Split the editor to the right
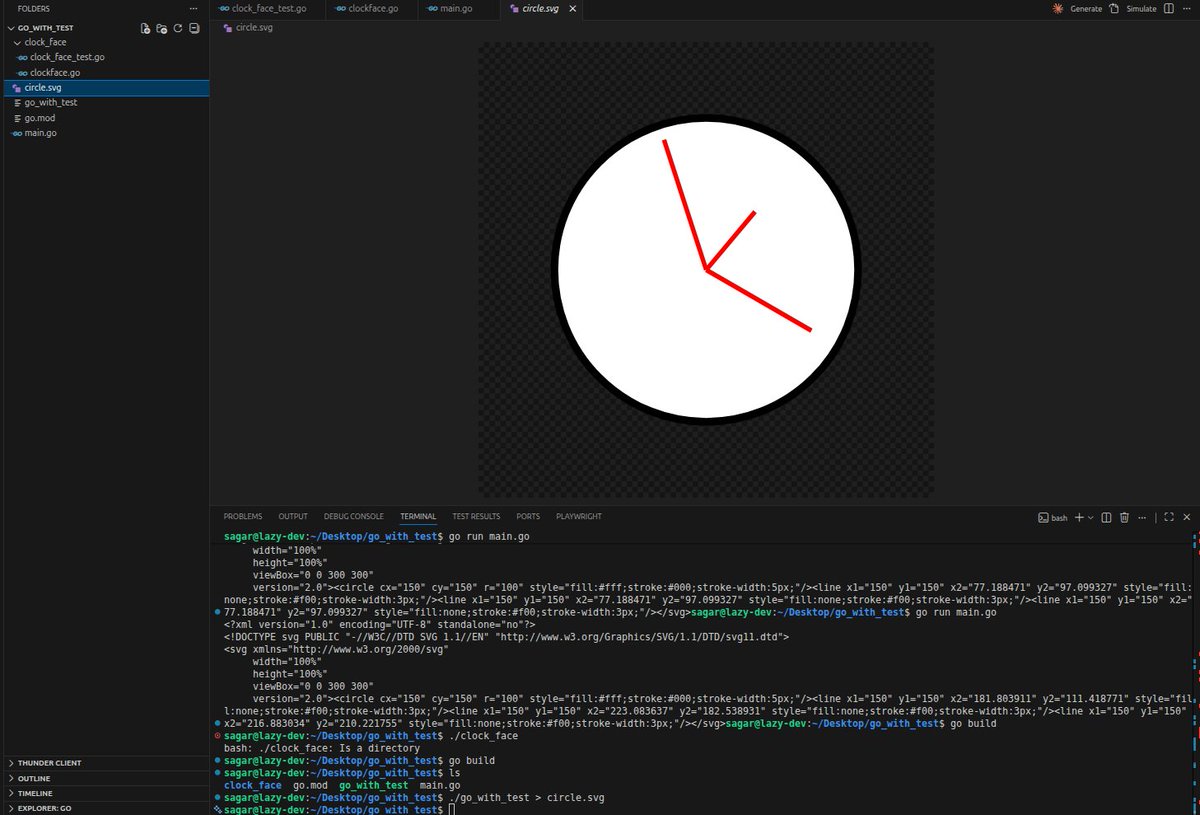 1169,8
